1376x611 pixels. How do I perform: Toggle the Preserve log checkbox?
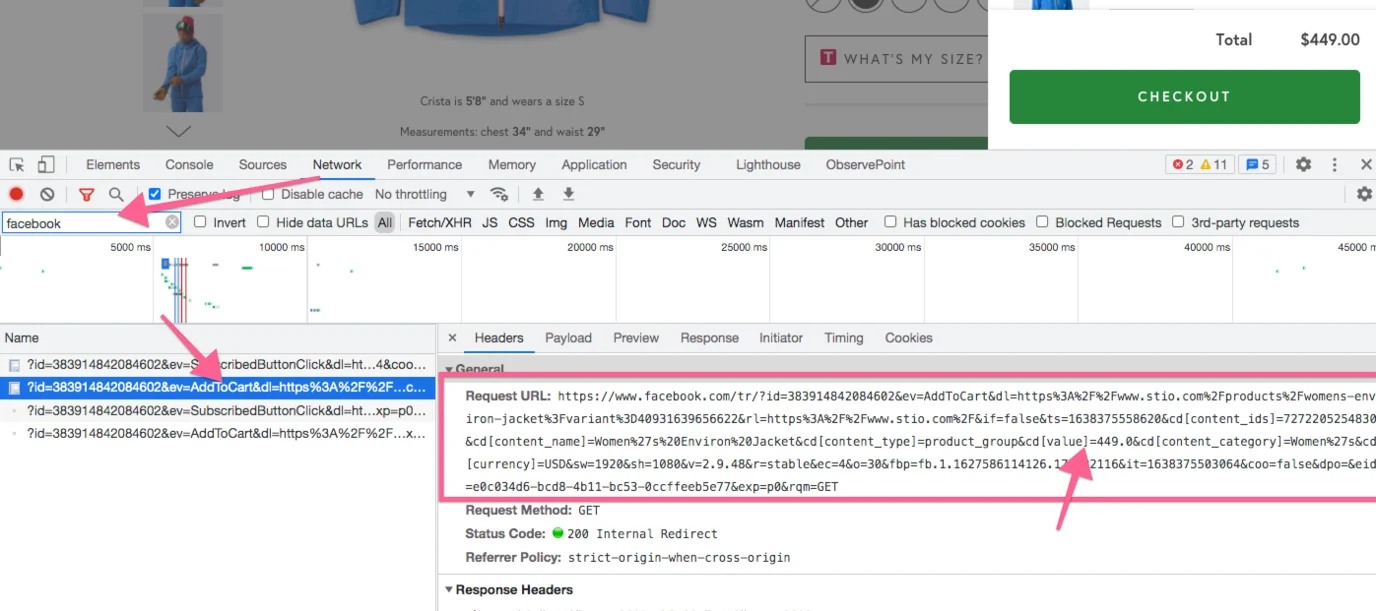tap(155, 194)
